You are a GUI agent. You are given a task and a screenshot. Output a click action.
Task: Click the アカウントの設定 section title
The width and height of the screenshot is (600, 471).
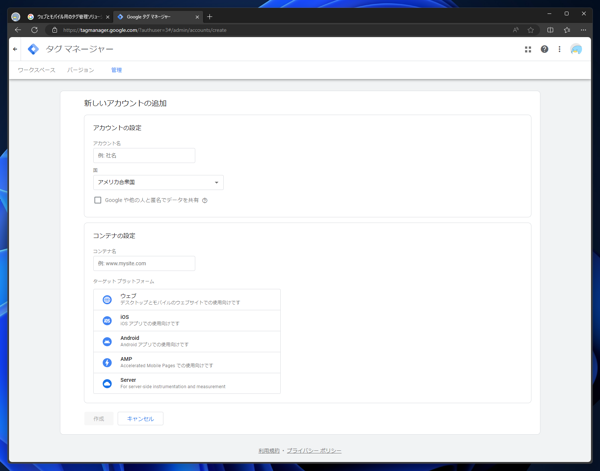tap(117, 128)
